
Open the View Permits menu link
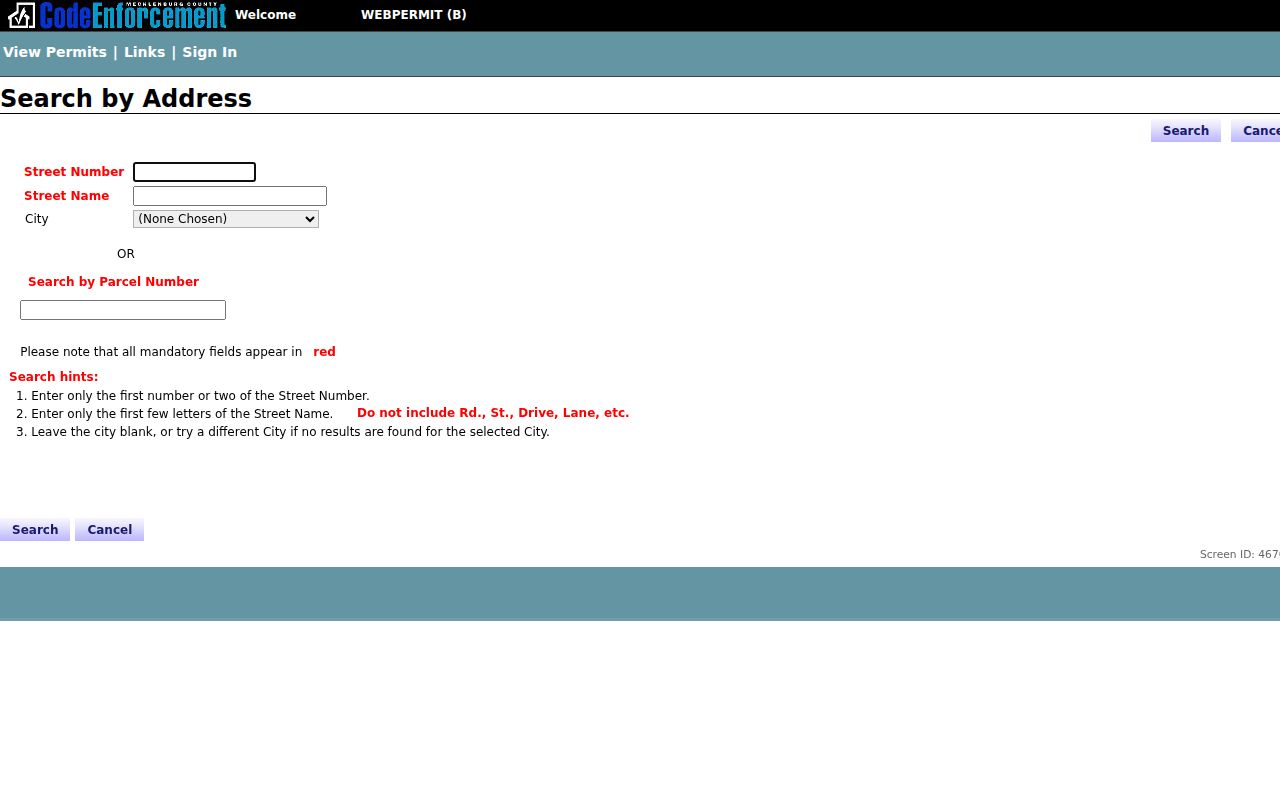[x=55, y=52]
